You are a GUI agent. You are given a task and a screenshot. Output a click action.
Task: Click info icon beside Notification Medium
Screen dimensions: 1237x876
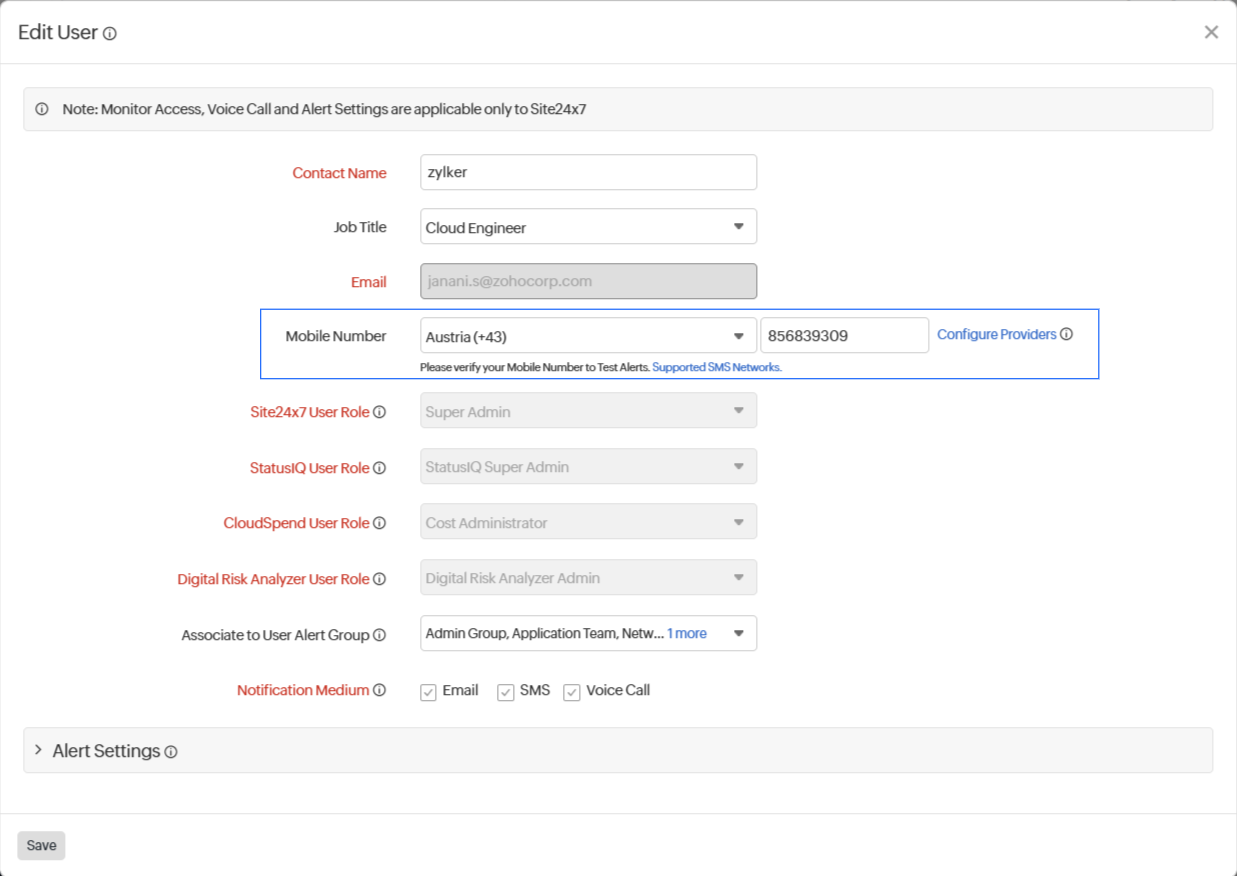coord(380,690)
